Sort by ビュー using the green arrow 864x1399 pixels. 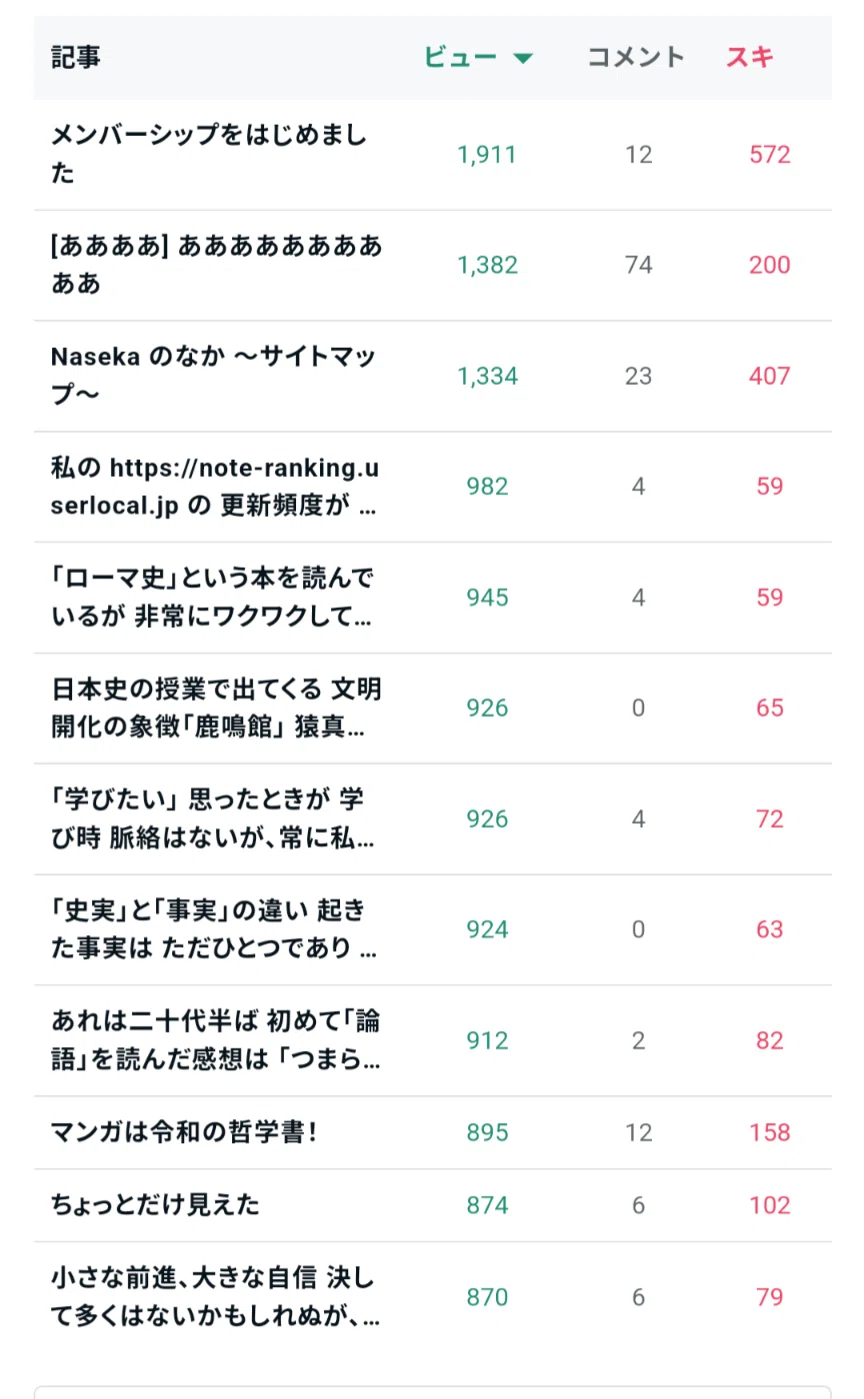(x=522, y=58)
